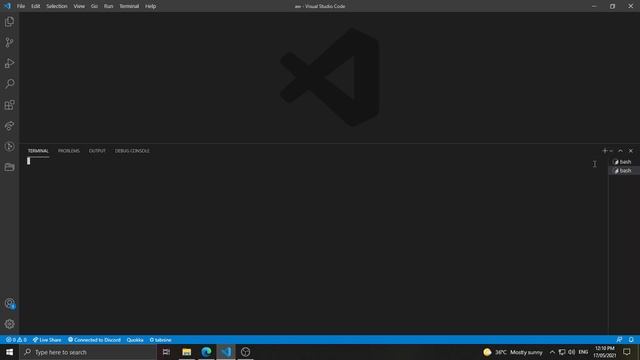Open the Search view in activity bar

[9, 84]
